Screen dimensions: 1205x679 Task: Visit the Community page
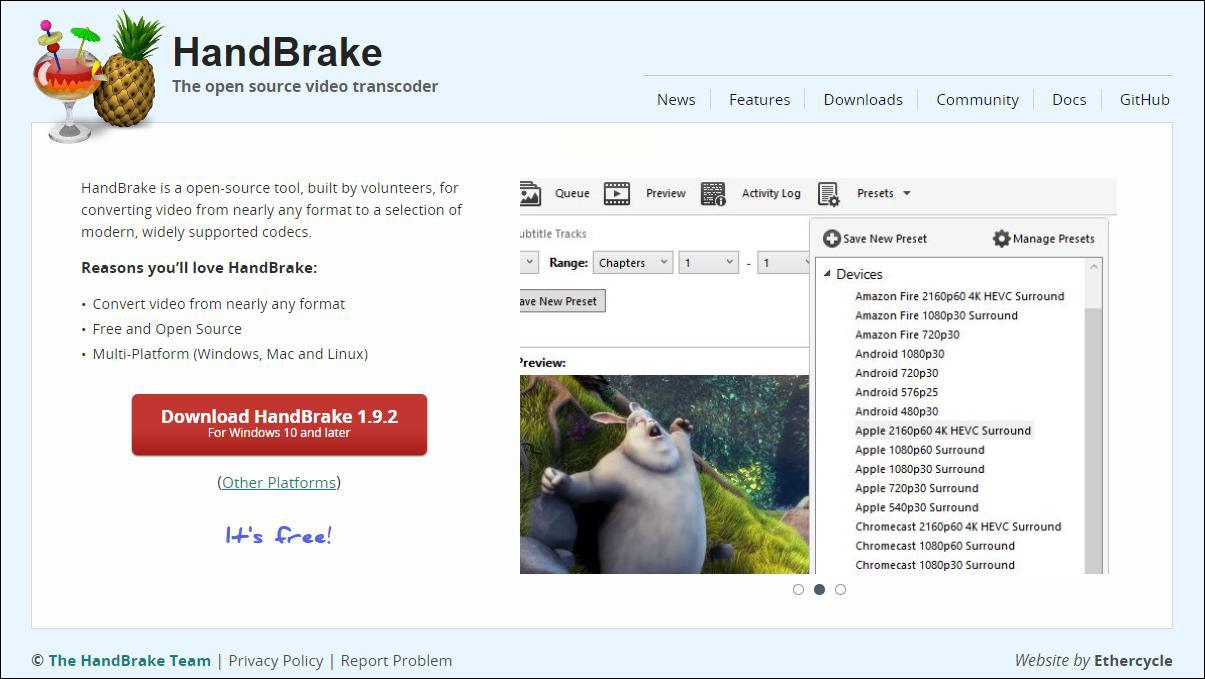click(977, 99)
